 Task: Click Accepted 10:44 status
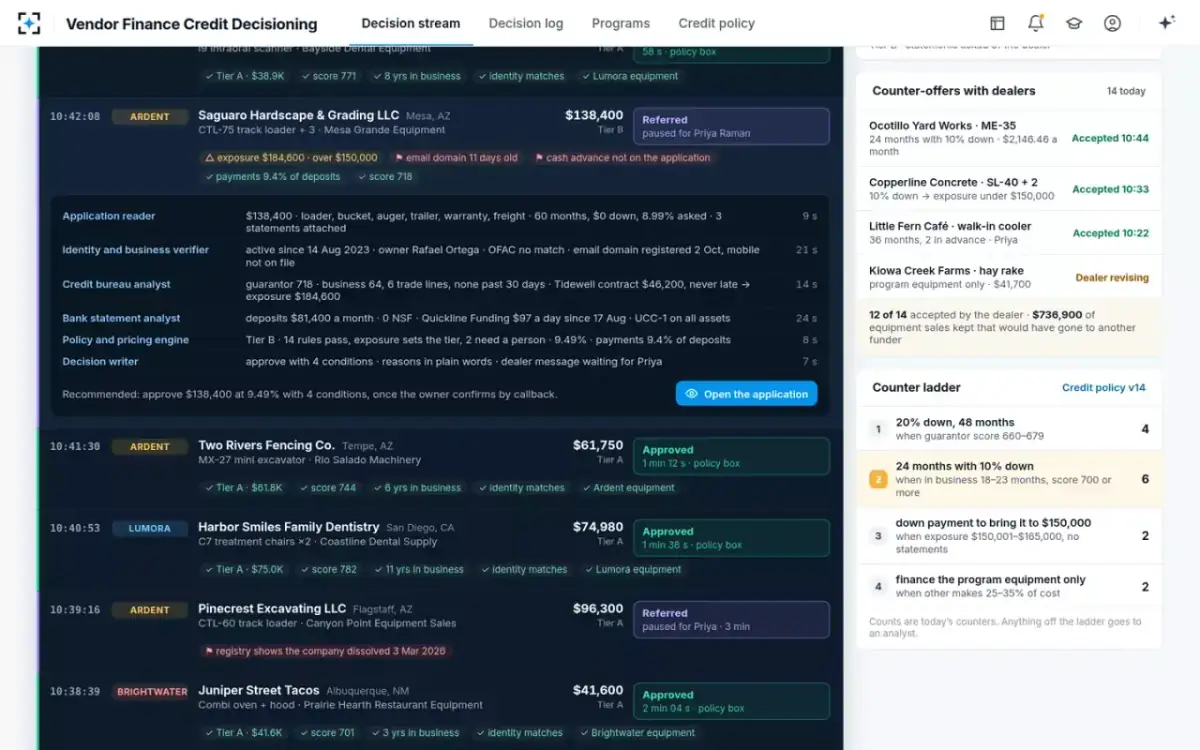pyautogui.click(x=1110, y=139)
